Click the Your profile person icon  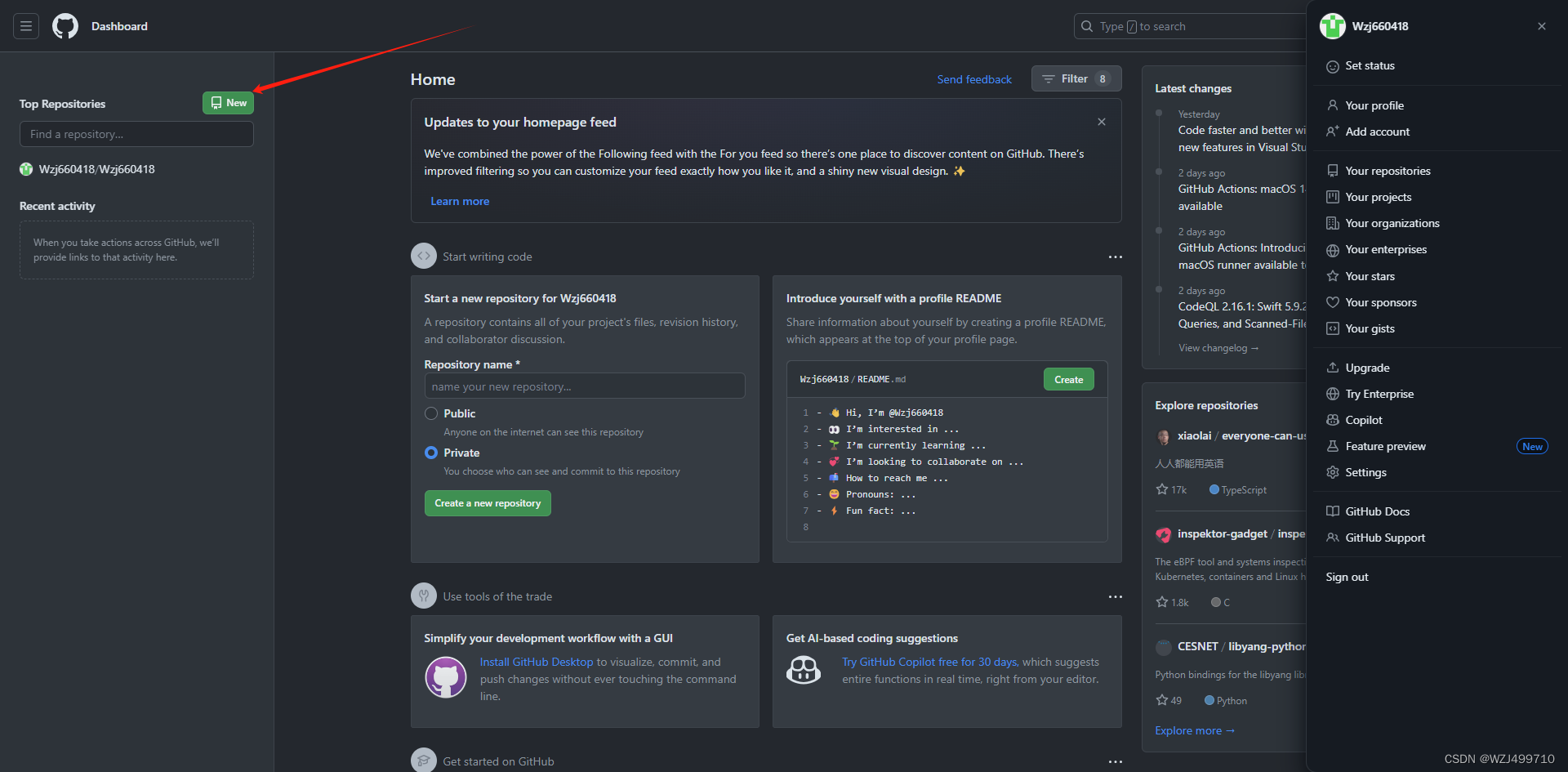(x=1333, y=105)
